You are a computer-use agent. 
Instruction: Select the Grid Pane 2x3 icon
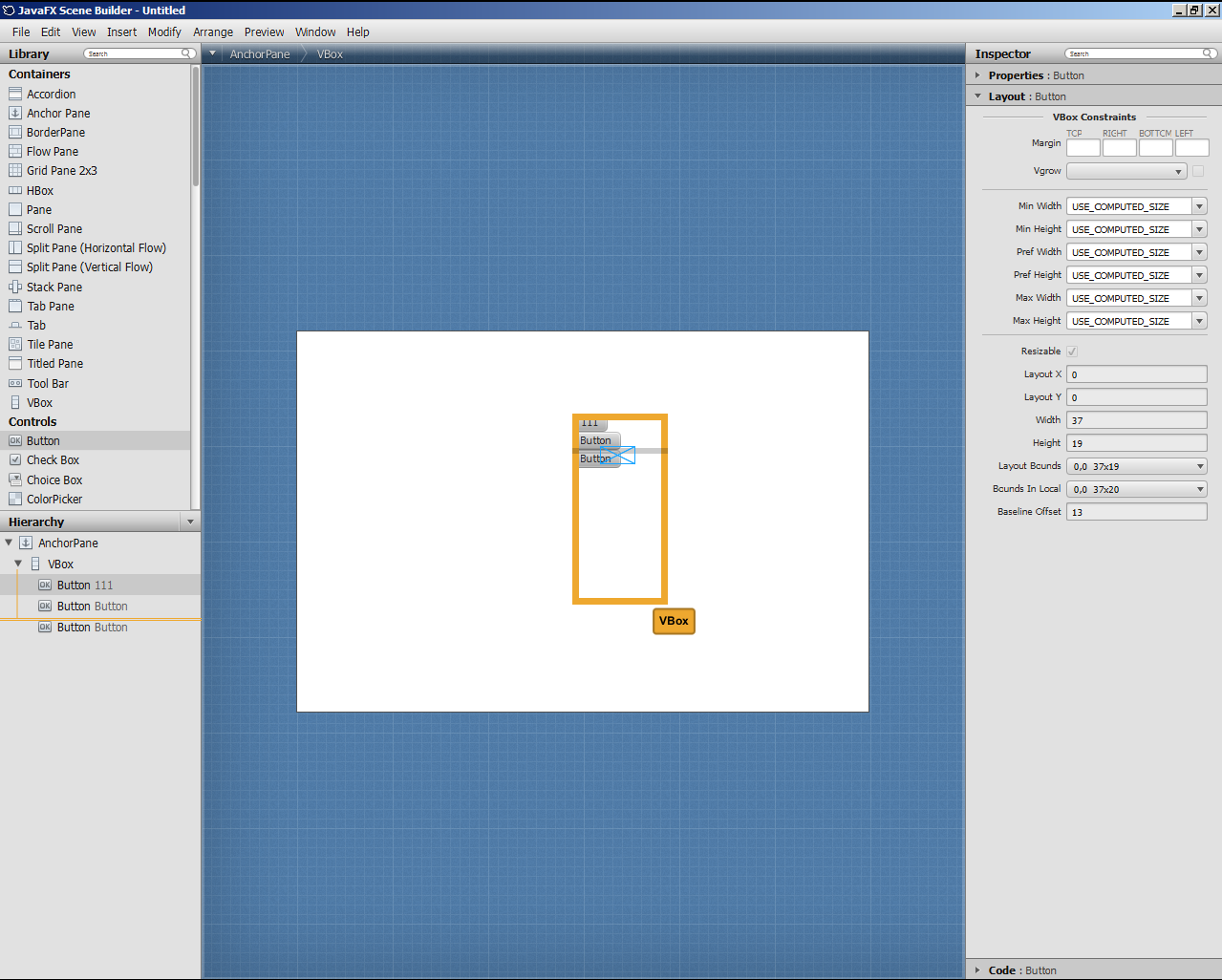(x=15, y=170)
